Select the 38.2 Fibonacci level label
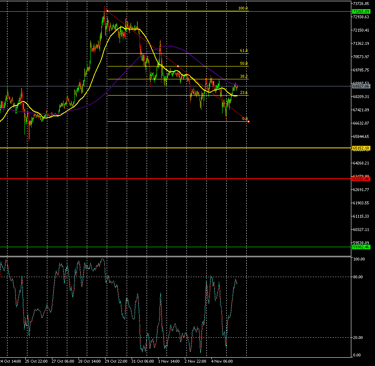This screenshot has height=366, width=375. pyautogui.click(x=244, y=77)
